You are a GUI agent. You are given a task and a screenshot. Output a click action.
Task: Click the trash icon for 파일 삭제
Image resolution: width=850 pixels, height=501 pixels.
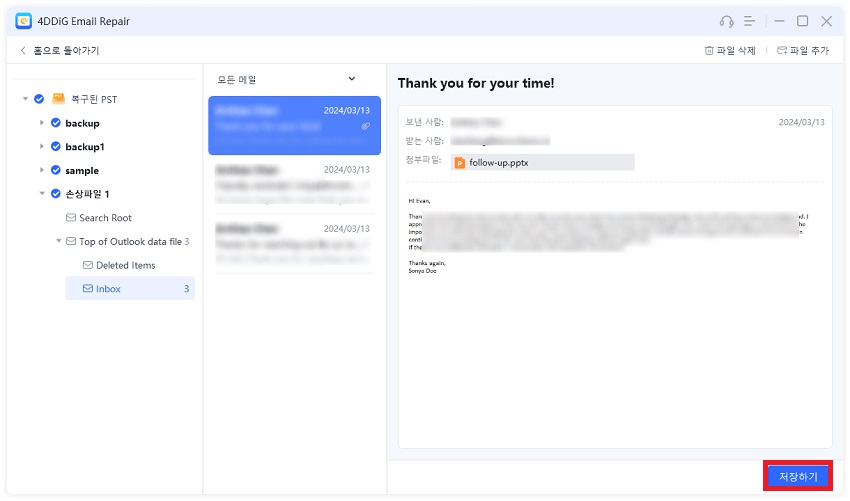click(709, 50)
